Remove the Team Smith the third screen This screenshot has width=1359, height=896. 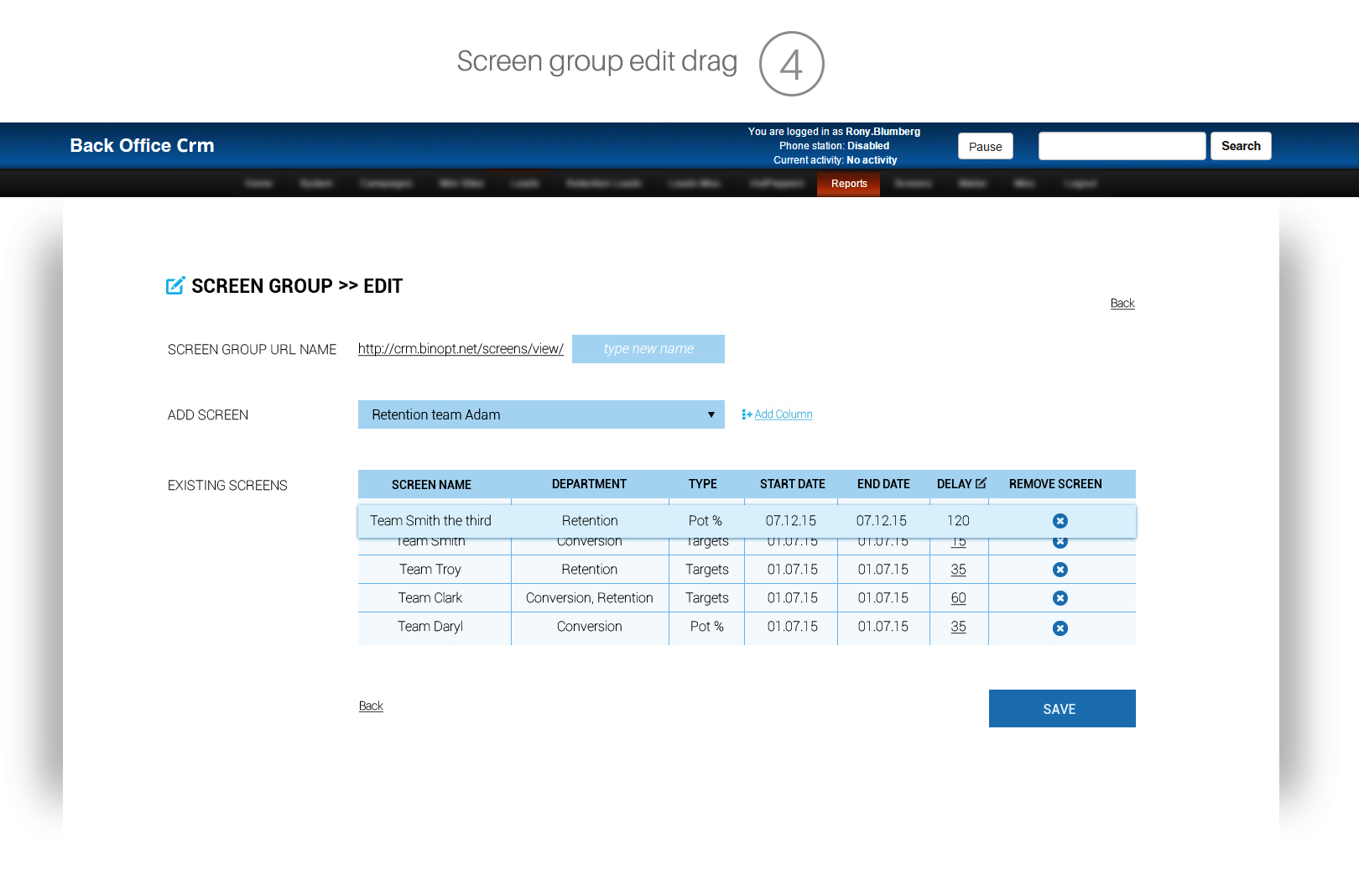click(x=1060, y=521)
